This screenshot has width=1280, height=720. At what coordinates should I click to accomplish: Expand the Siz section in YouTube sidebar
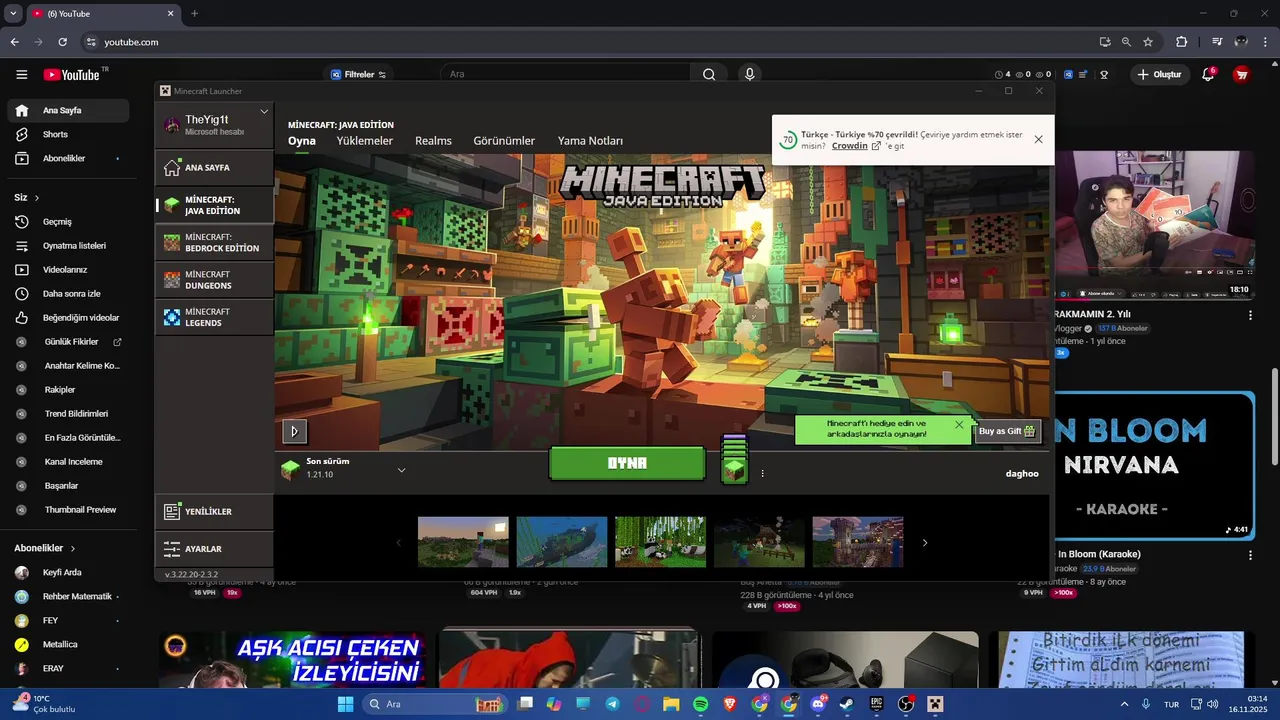[x=27, y=197]
